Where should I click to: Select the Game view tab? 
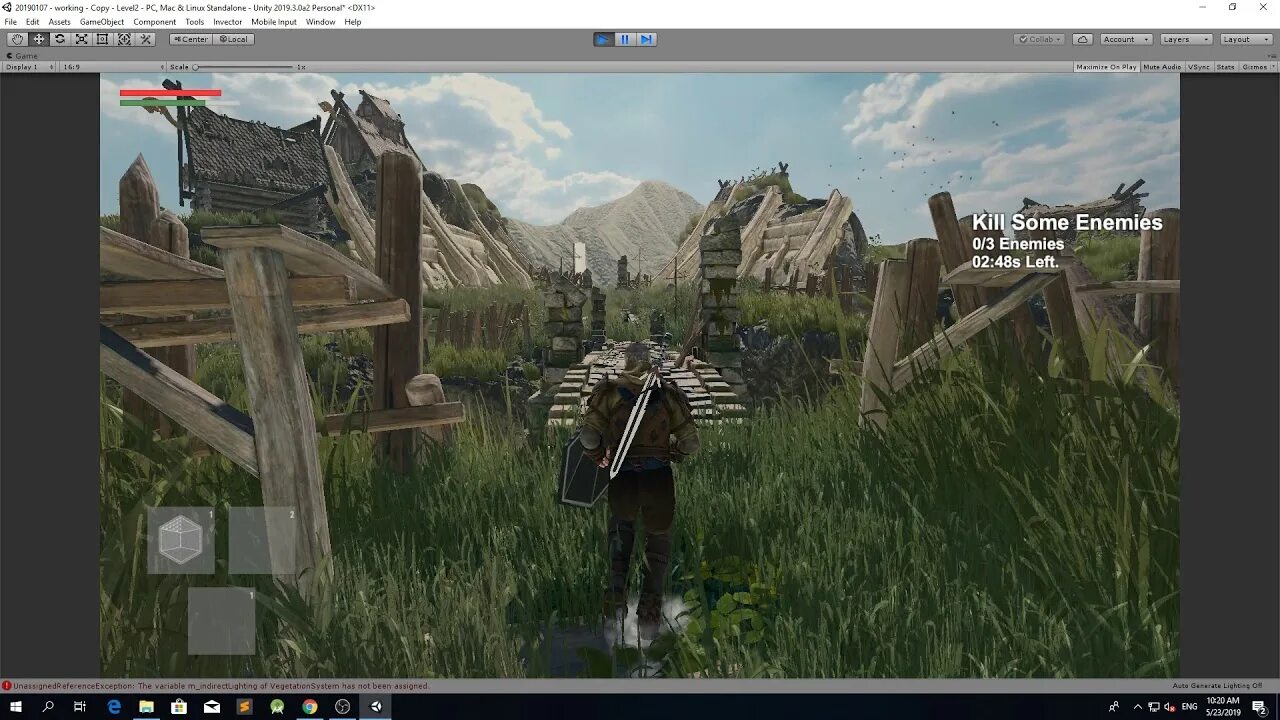[23, 56]
